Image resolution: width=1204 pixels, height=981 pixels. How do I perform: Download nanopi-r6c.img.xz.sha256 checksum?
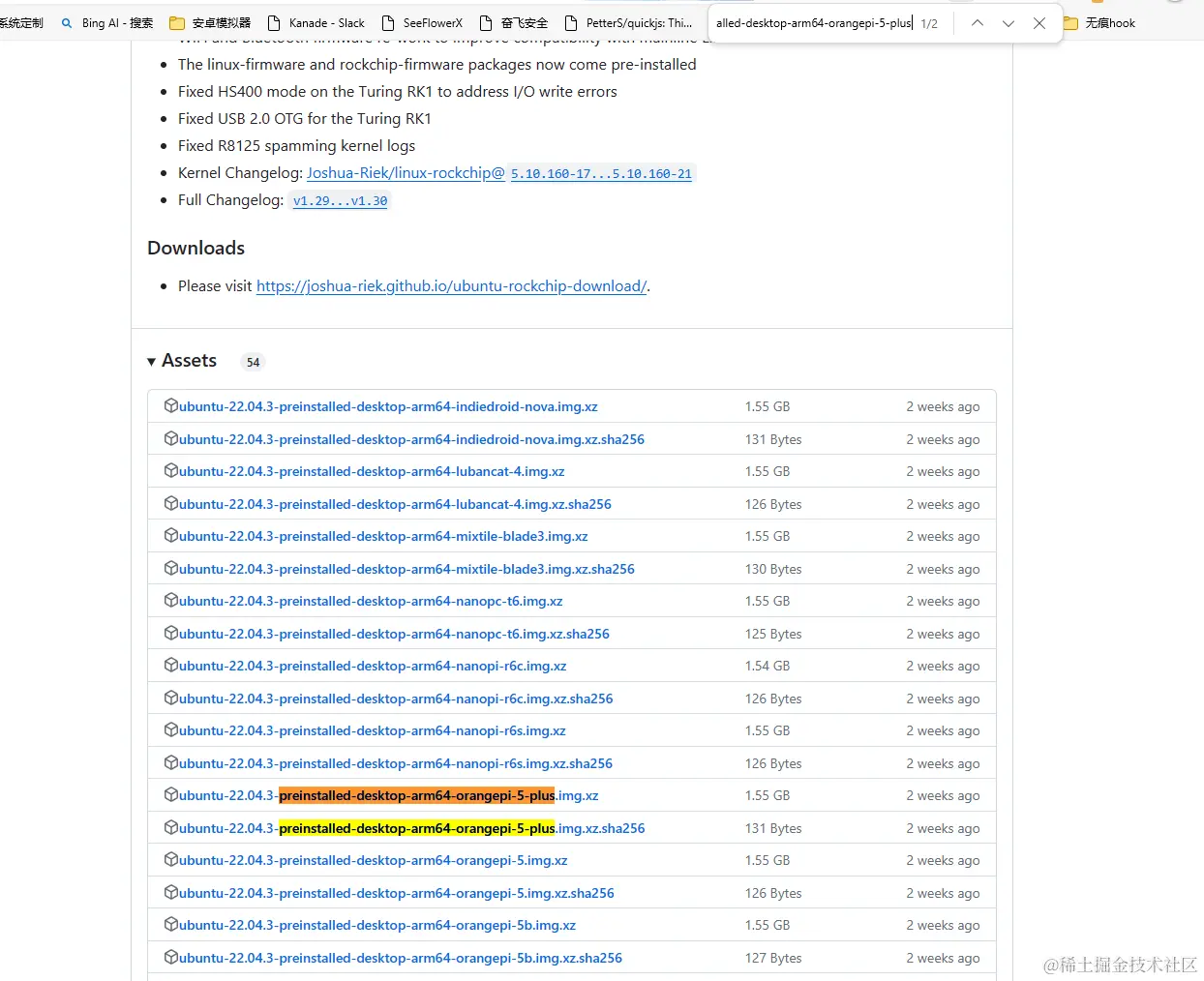396,699
